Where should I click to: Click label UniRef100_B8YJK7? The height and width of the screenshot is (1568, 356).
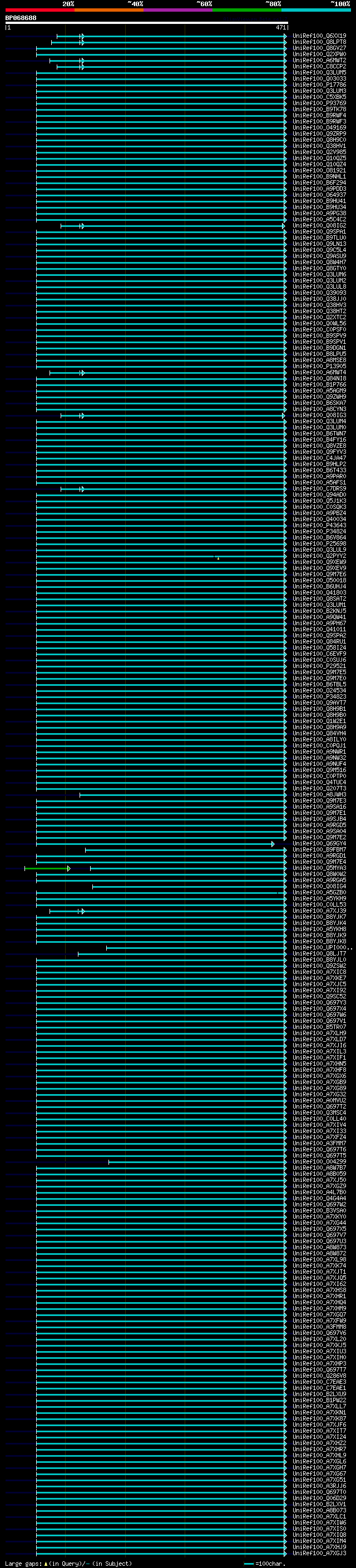[x=319, y=917]
